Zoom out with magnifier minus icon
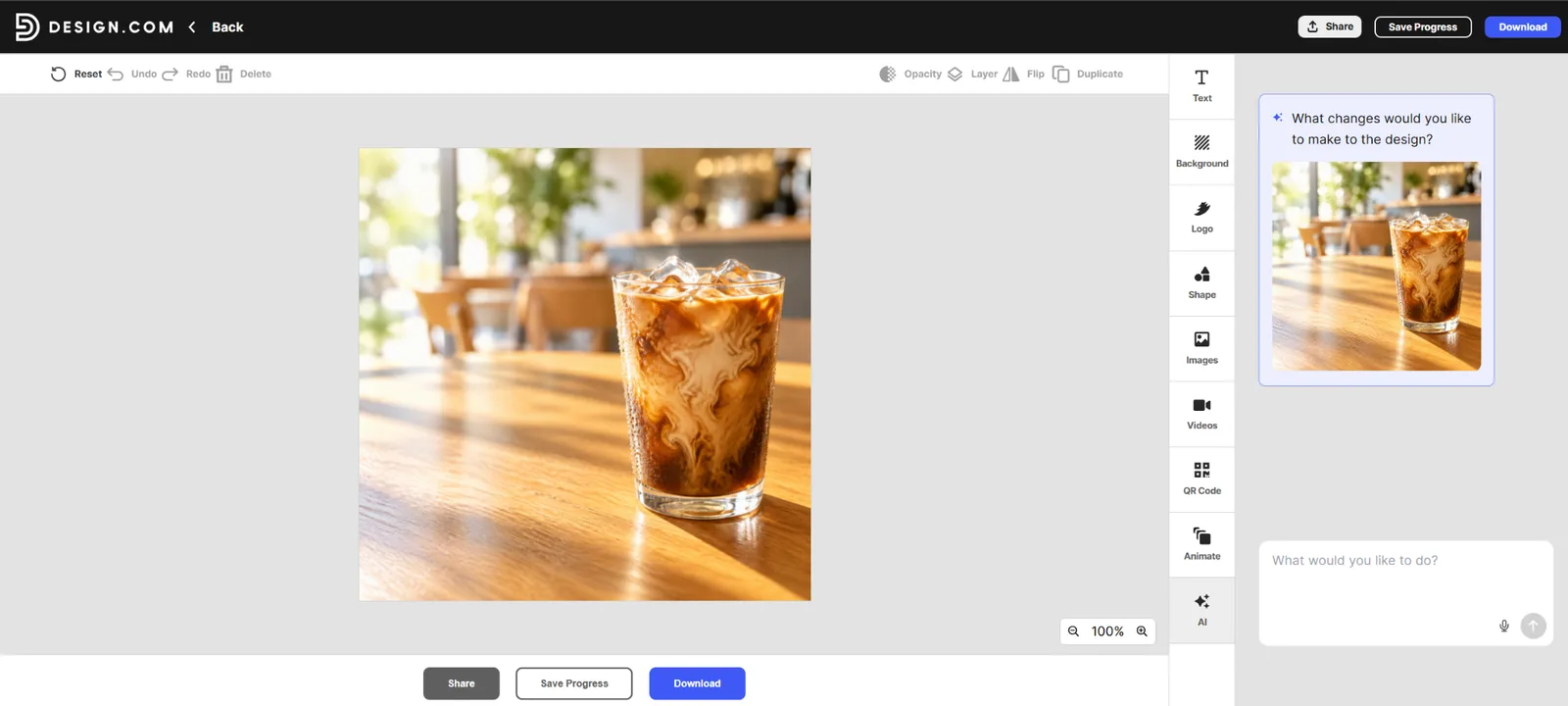Screen dimensions: 1568x706 1073,631
